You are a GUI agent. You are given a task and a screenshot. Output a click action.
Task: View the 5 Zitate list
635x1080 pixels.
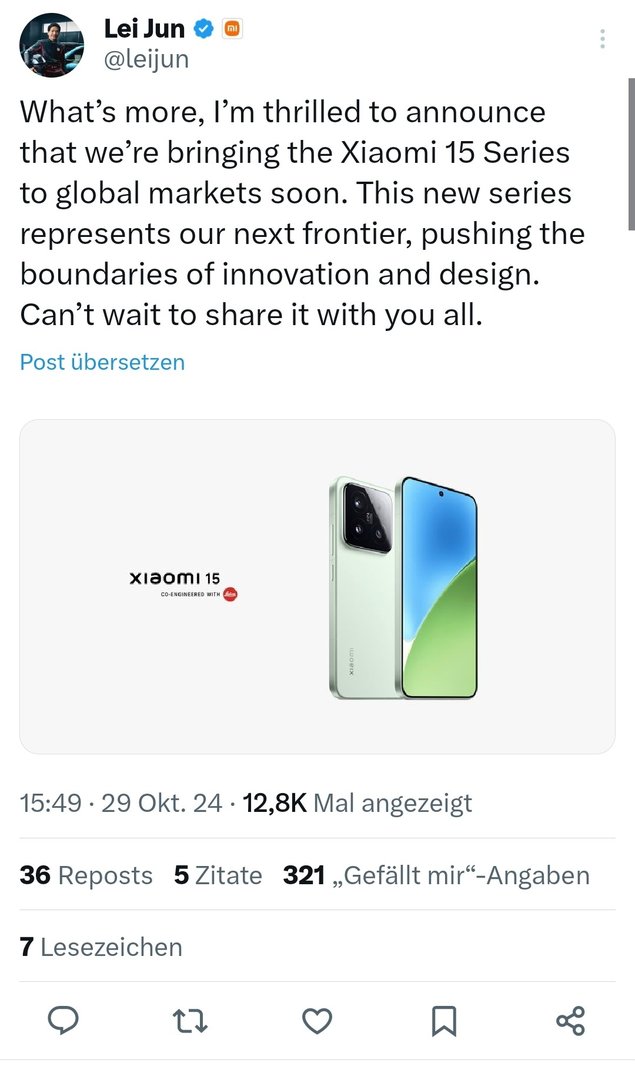[218, 875]
